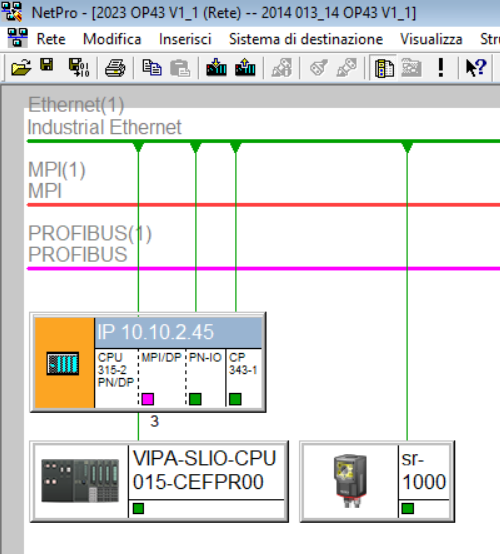Click the Copy icon in toolbar
Screen dimensions: 500x554
coord(152,67)
